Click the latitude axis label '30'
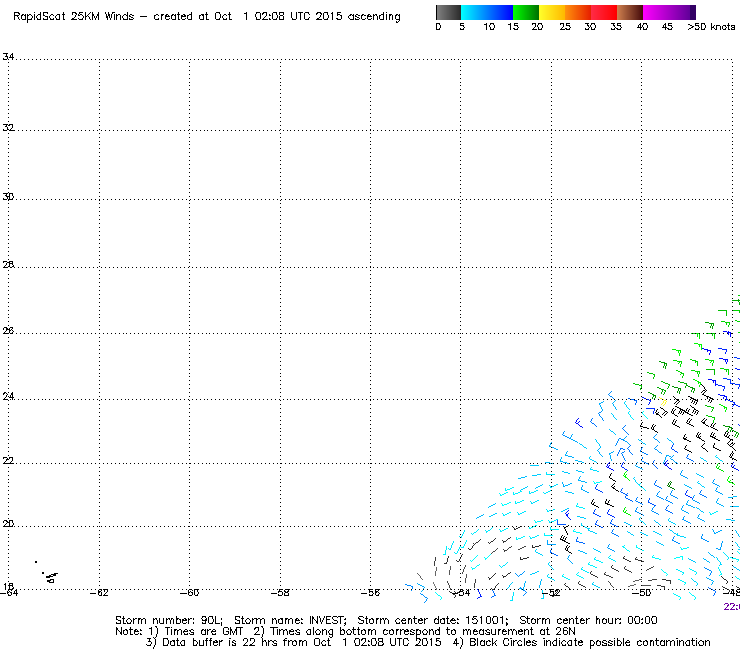 click(8, 196)
